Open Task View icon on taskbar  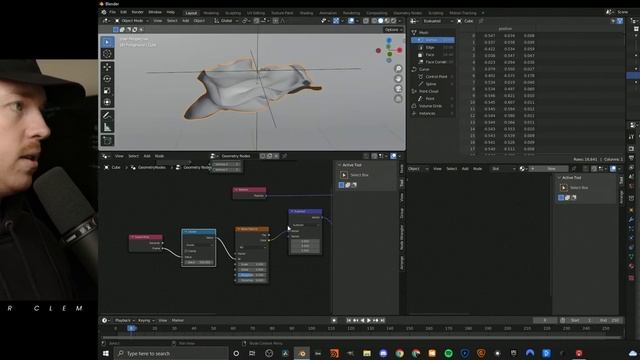coord(252,353)
